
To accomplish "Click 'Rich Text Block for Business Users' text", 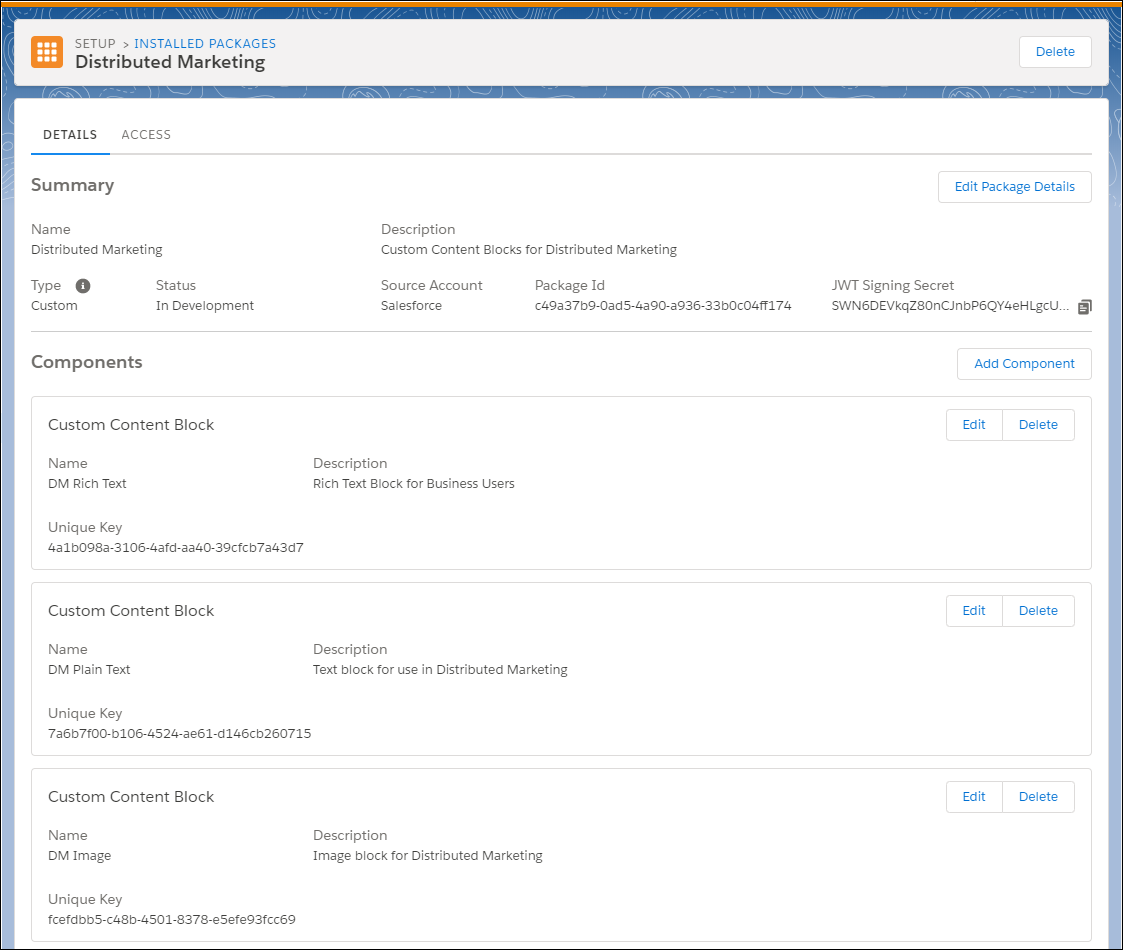I will [413, 484].
